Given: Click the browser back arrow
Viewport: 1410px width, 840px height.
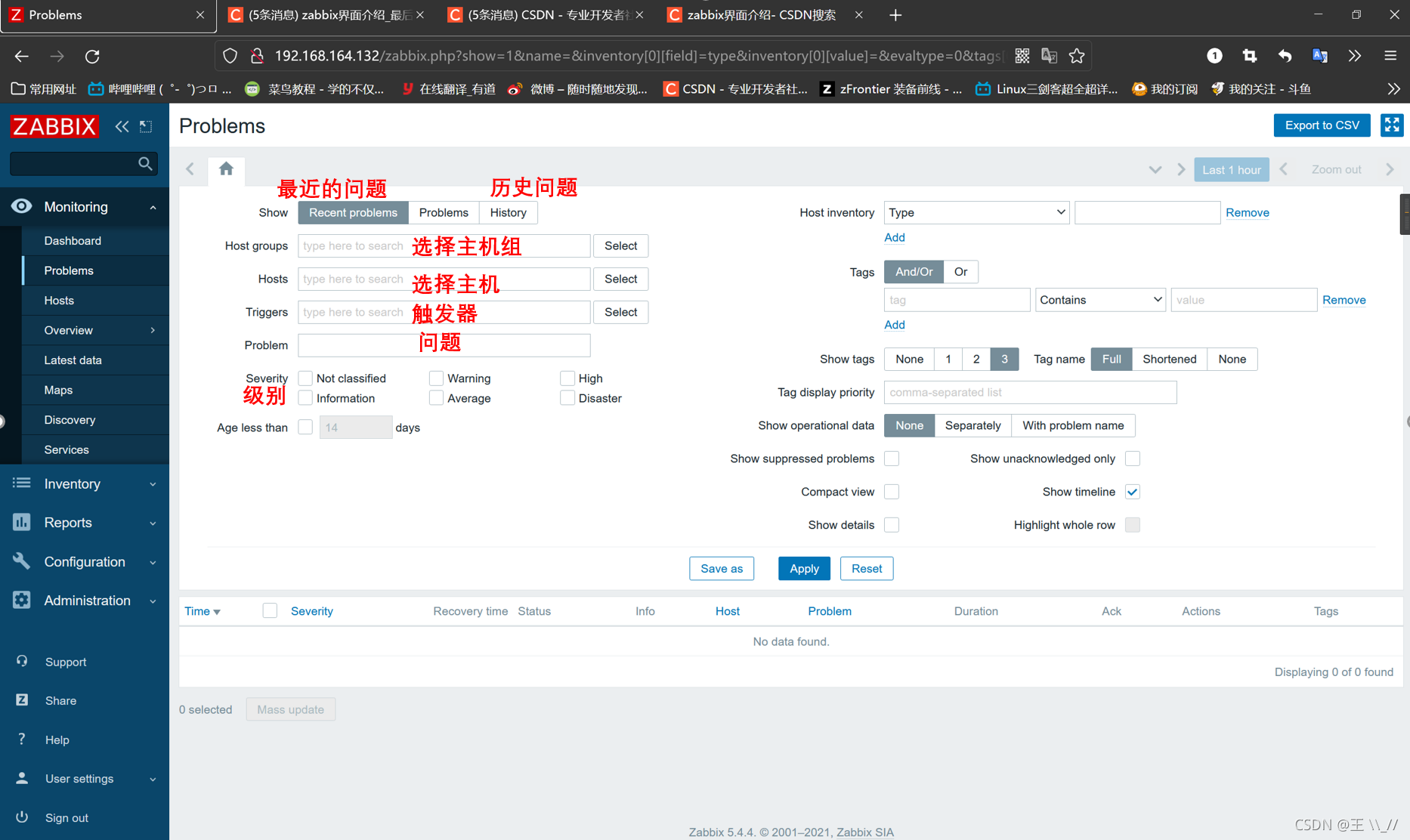Looking at the screenshot, I should click(x=21, y=56).
